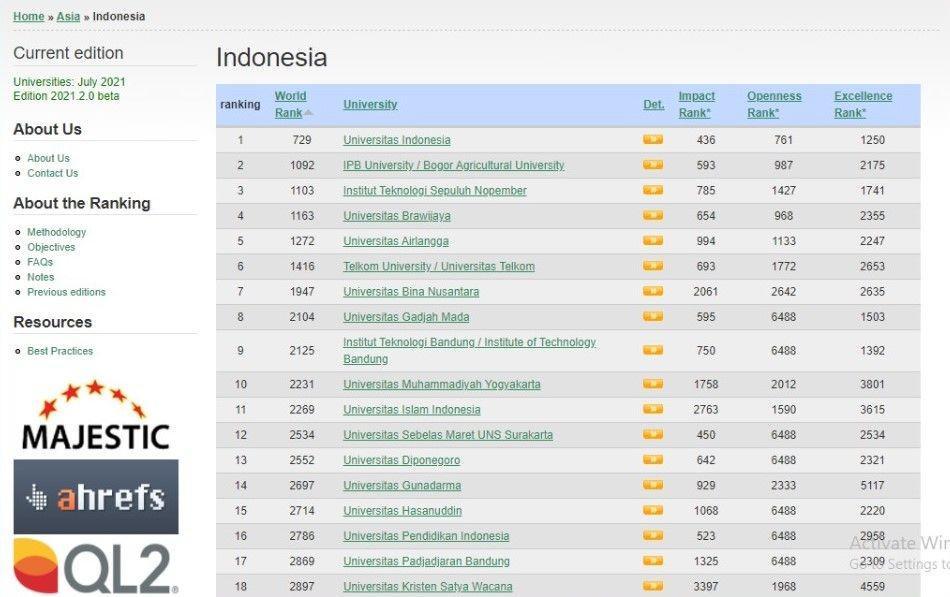The height and width of the screenshot is (597, 950).
Task: Open Institut Teknologi Bandung link
Action: 470,350
